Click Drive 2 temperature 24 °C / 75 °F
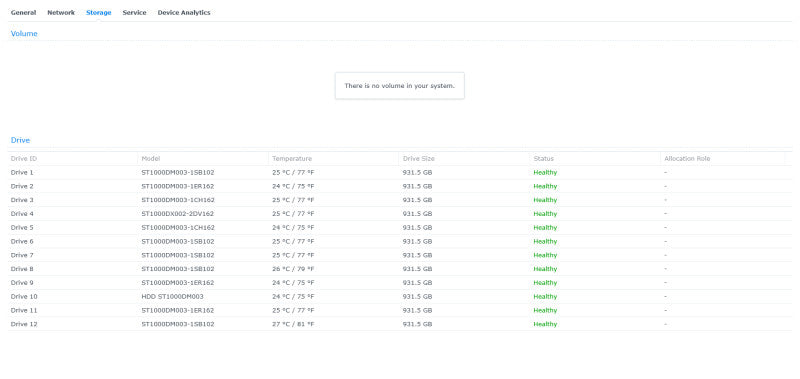The width and height of the screenshot is (800, 379). (x=293, y=186)
